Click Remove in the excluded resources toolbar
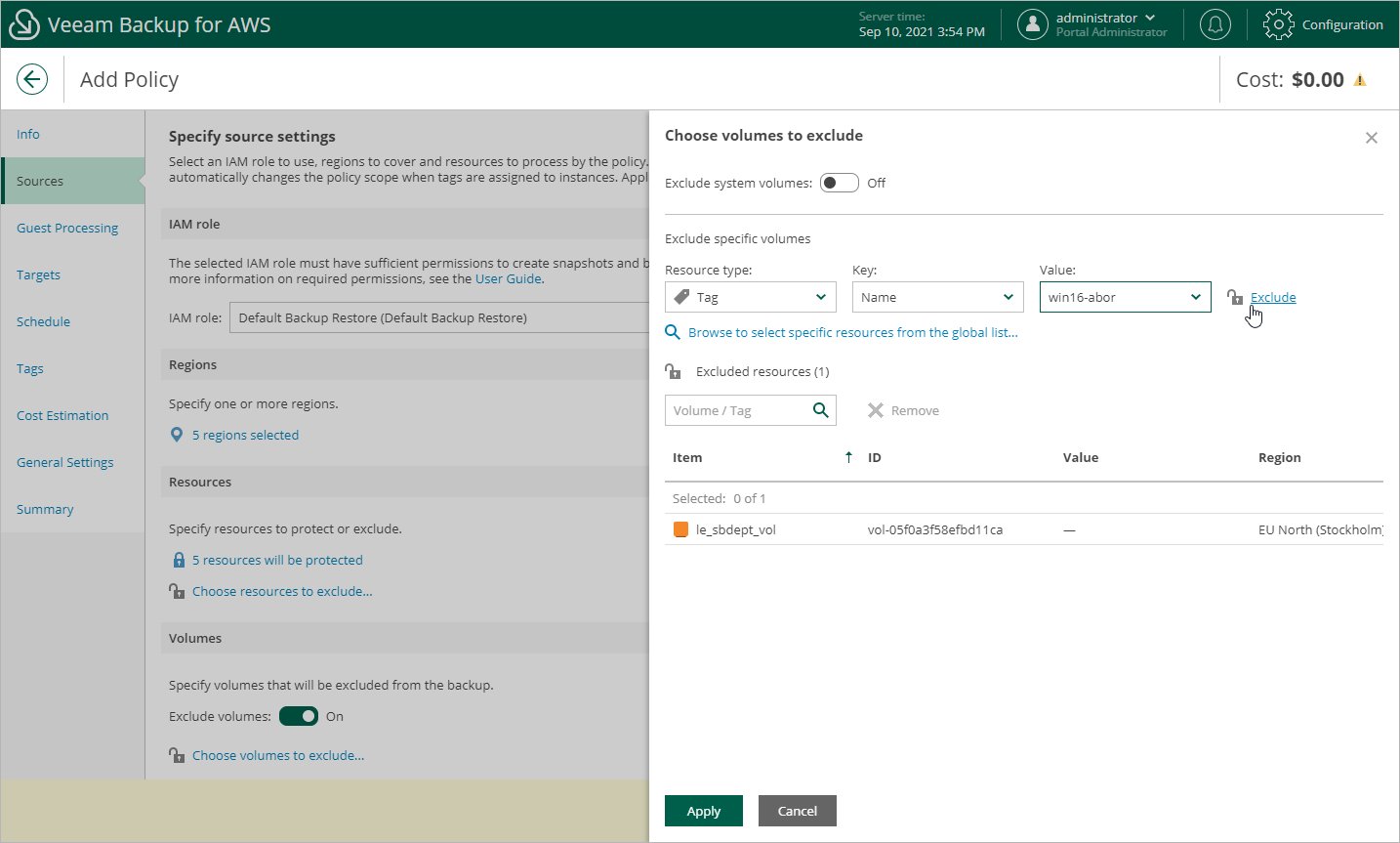 pyautogui.click(x=904, y=410)
